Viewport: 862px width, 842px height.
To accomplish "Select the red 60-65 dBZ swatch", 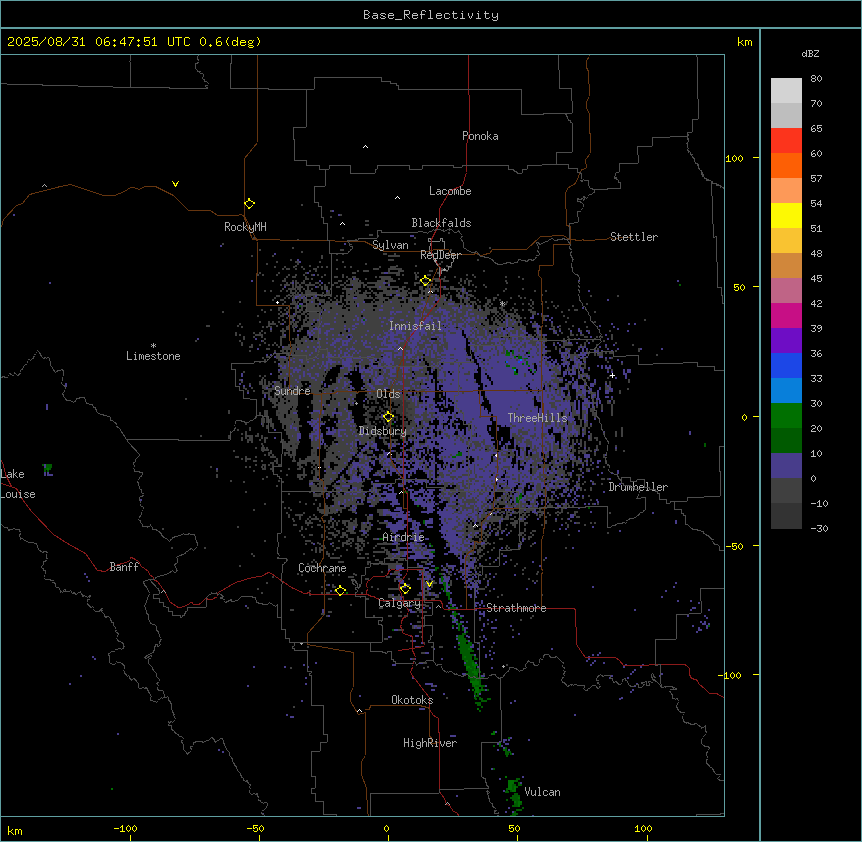I will point(786,141).
